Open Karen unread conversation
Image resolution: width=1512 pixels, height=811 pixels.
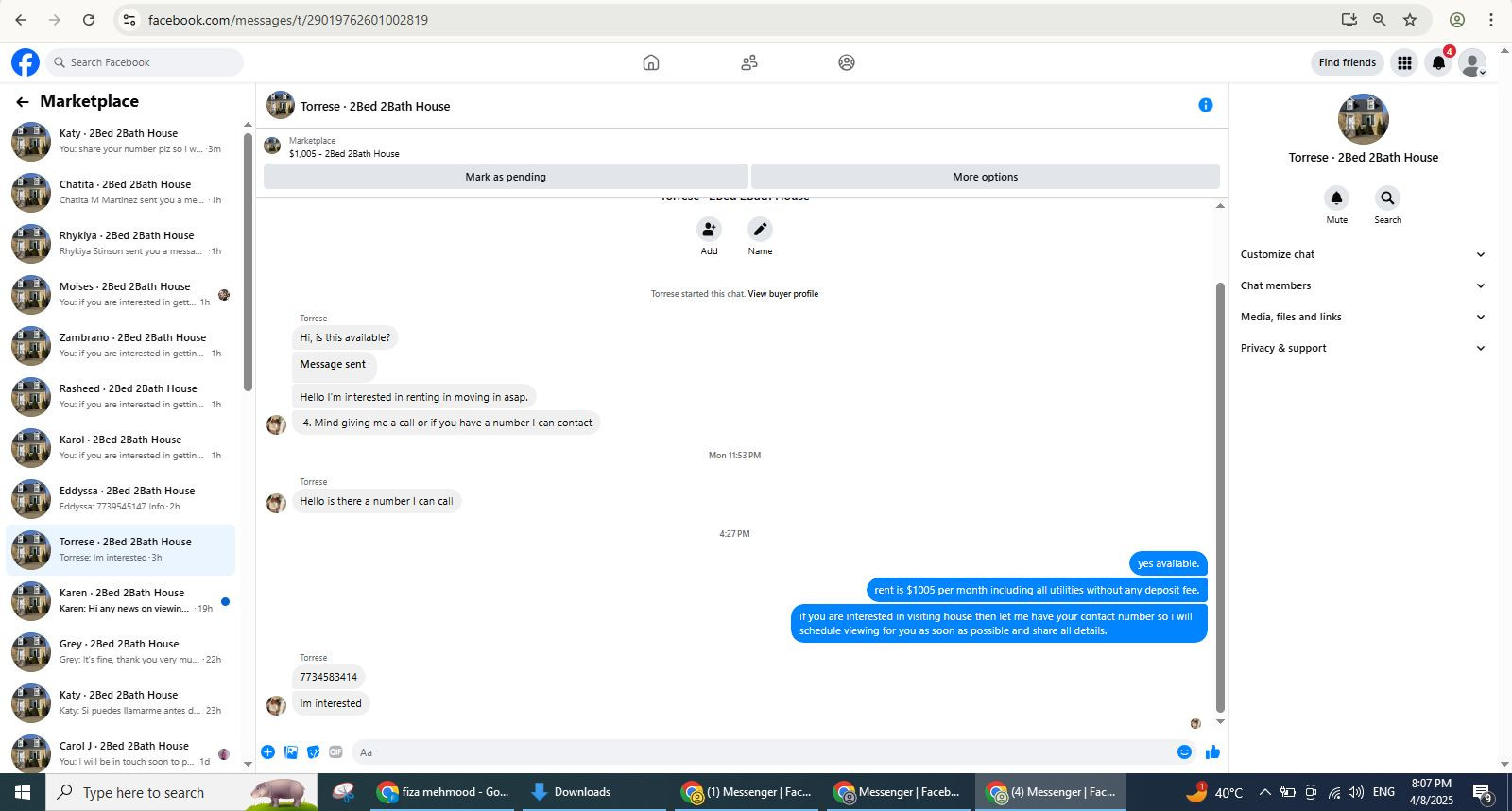coord(121,600)
